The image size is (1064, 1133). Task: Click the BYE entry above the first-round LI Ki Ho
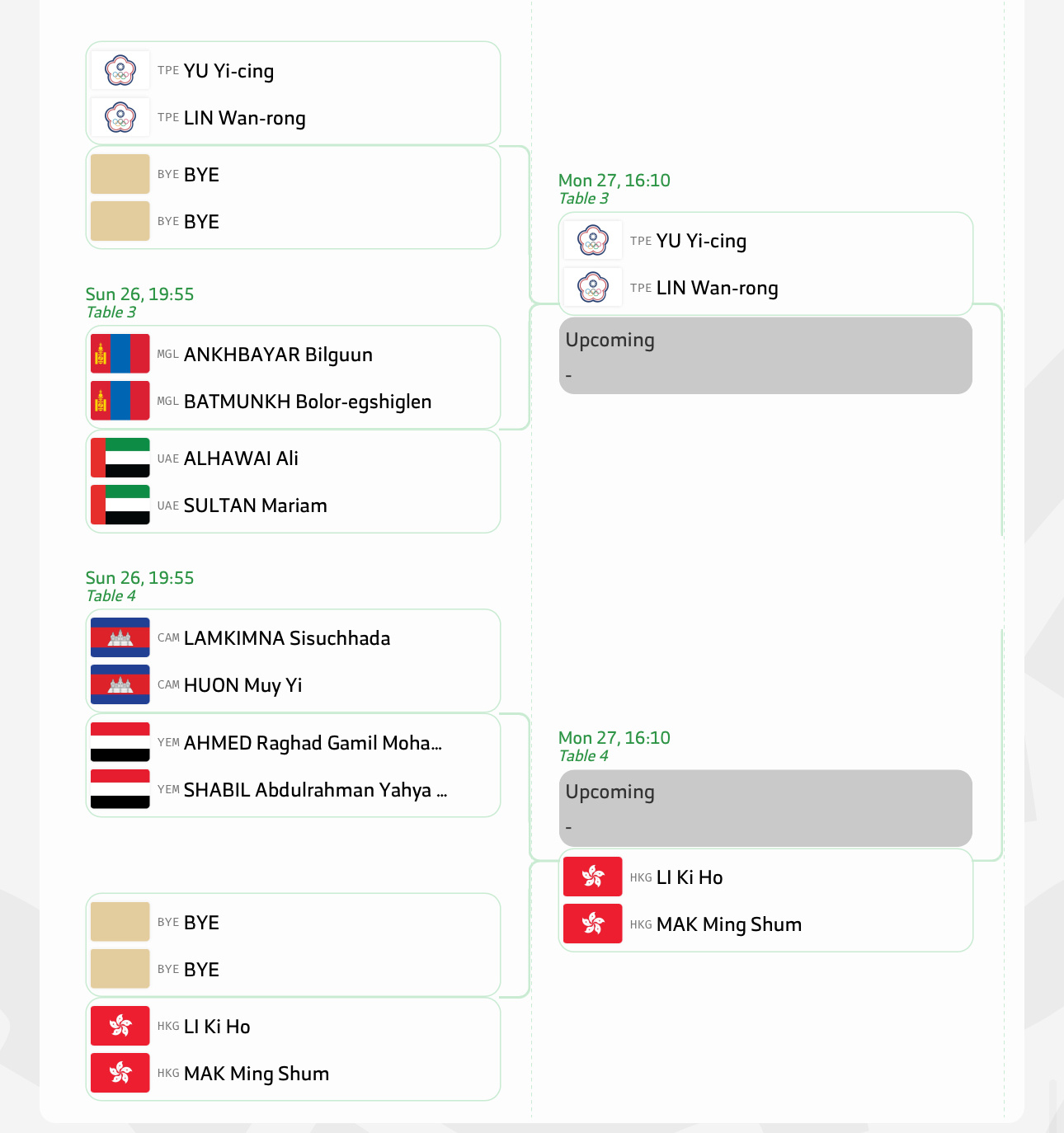pos(201,970)
